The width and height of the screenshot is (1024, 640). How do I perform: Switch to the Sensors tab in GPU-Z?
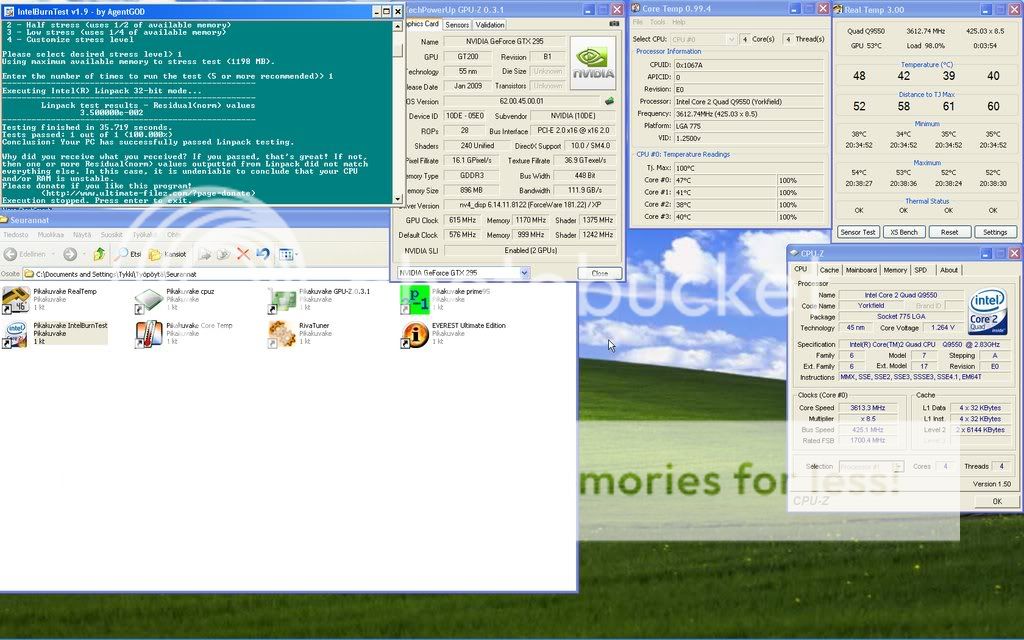457,25
